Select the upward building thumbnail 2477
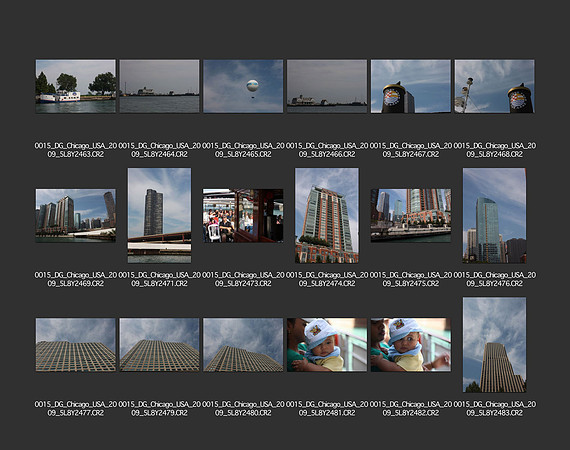Viewport: 570px width, 450px height. 76,345
